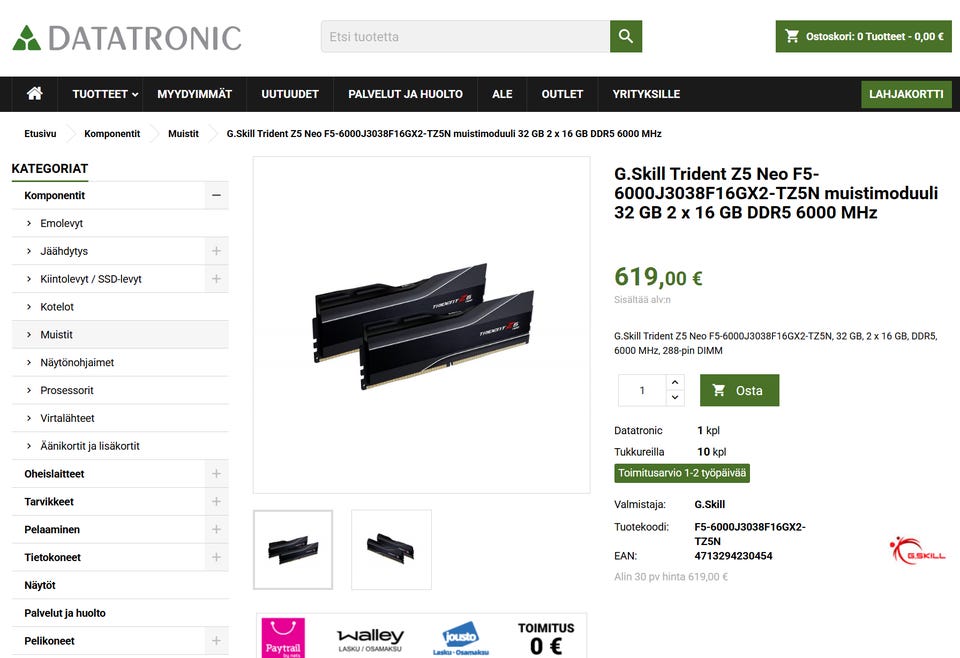Open the Muistit breadcrumb link
Image resolution: width=960 pixels, height=658 pixels.
(183, 133)
